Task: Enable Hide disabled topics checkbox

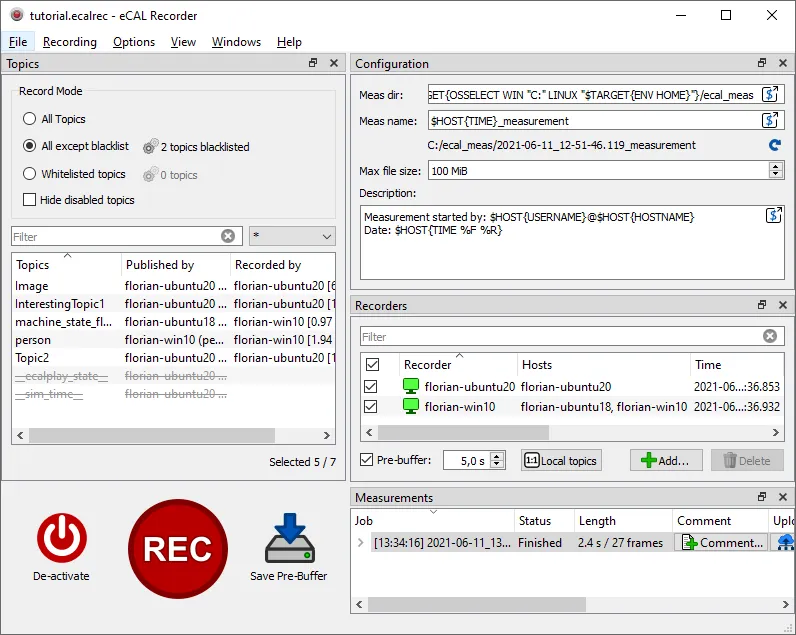Action: pyautogui.click(x=30, y=200)
